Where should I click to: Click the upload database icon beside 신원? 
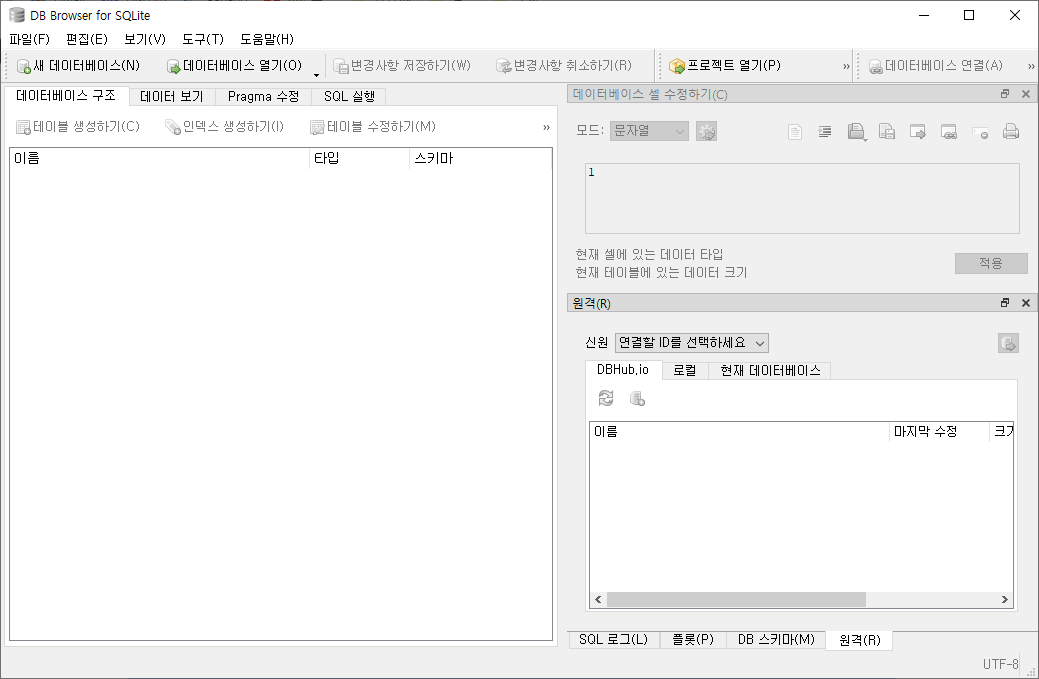[x=1008, y=343]
